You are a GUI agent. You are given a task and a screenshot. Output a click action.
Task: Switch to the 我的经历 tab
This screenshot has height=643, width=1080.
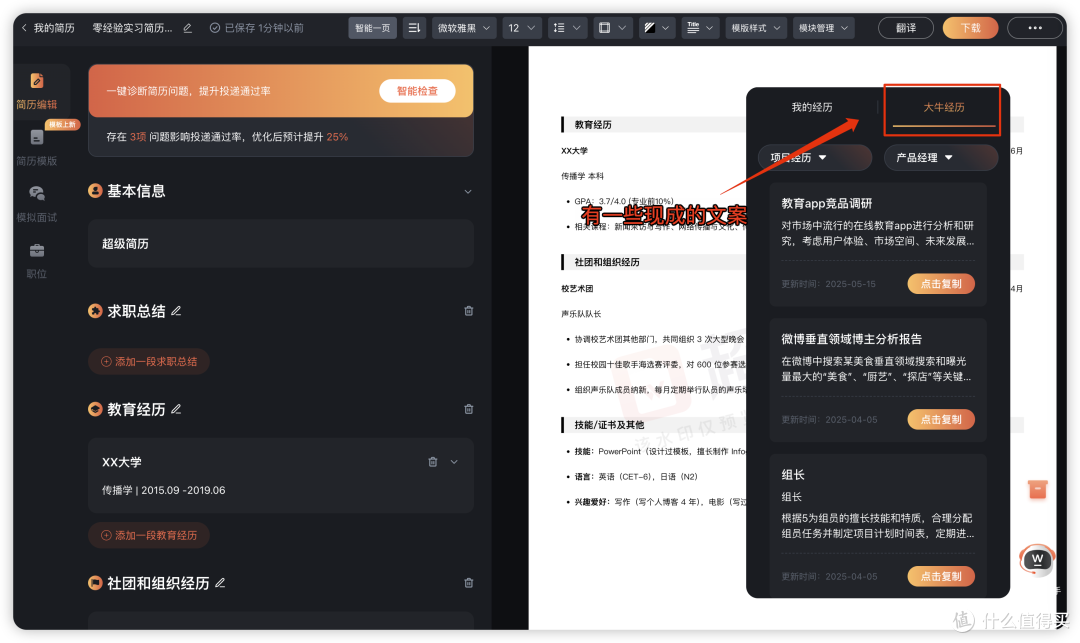(x=811, y=107)
